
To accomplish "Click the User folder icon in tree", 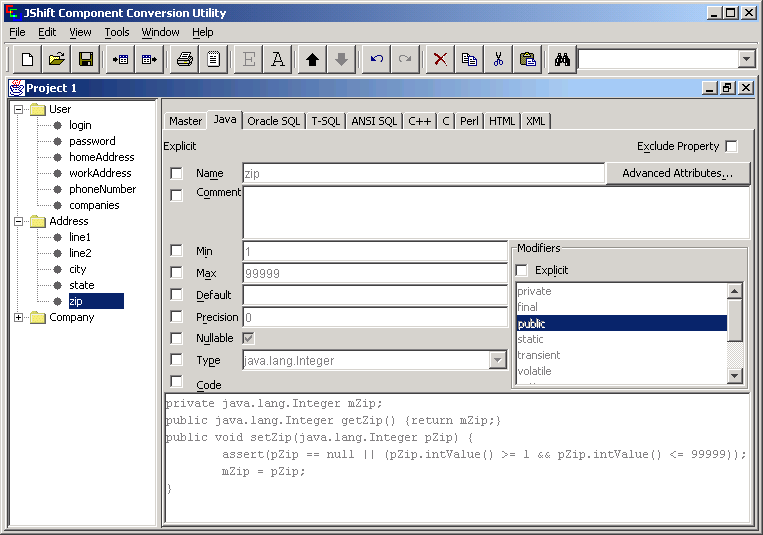I will pos(37,110).
